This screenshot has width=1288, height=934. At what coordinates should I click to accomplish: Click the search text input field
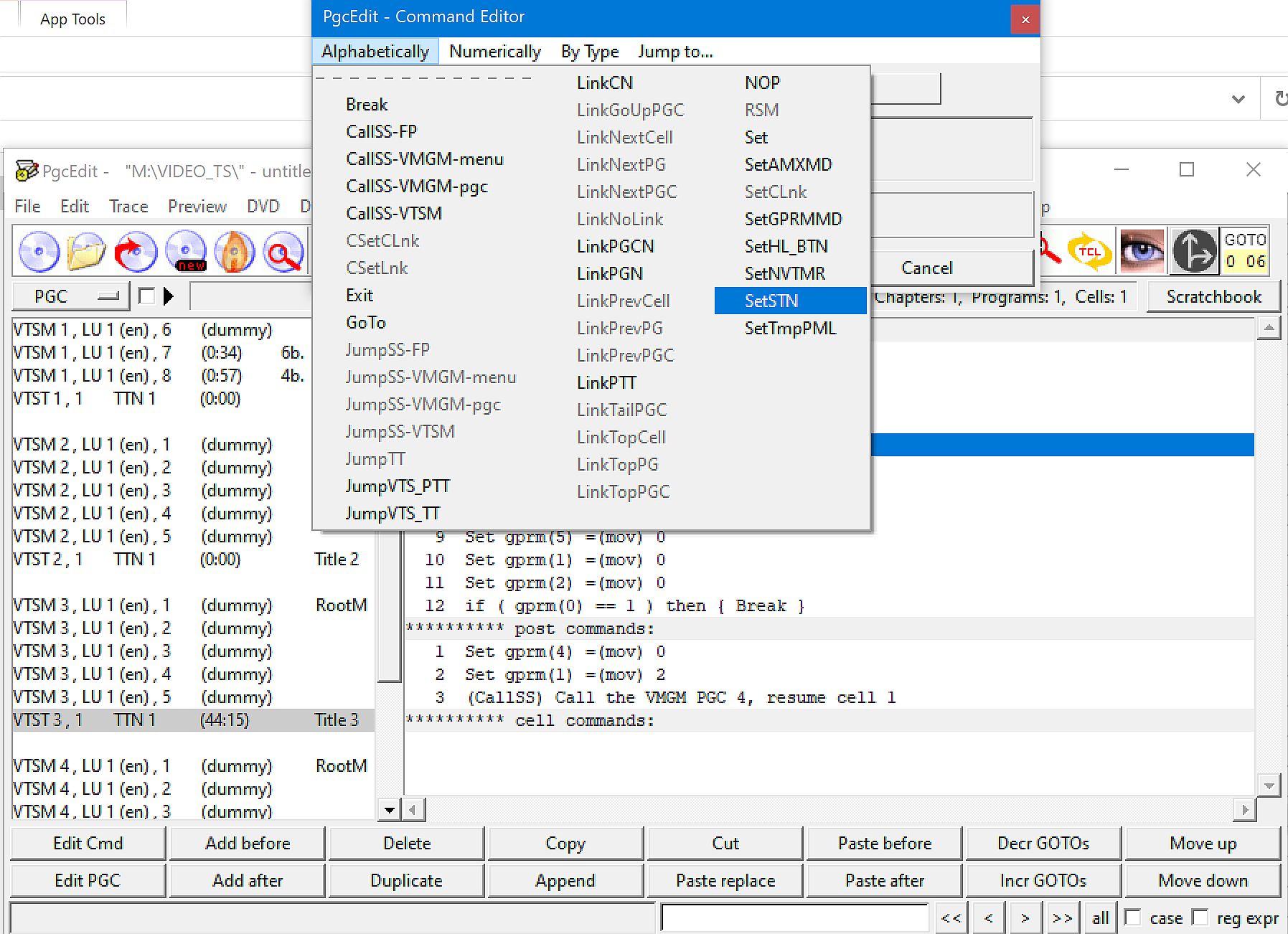[x=794, y=918]
